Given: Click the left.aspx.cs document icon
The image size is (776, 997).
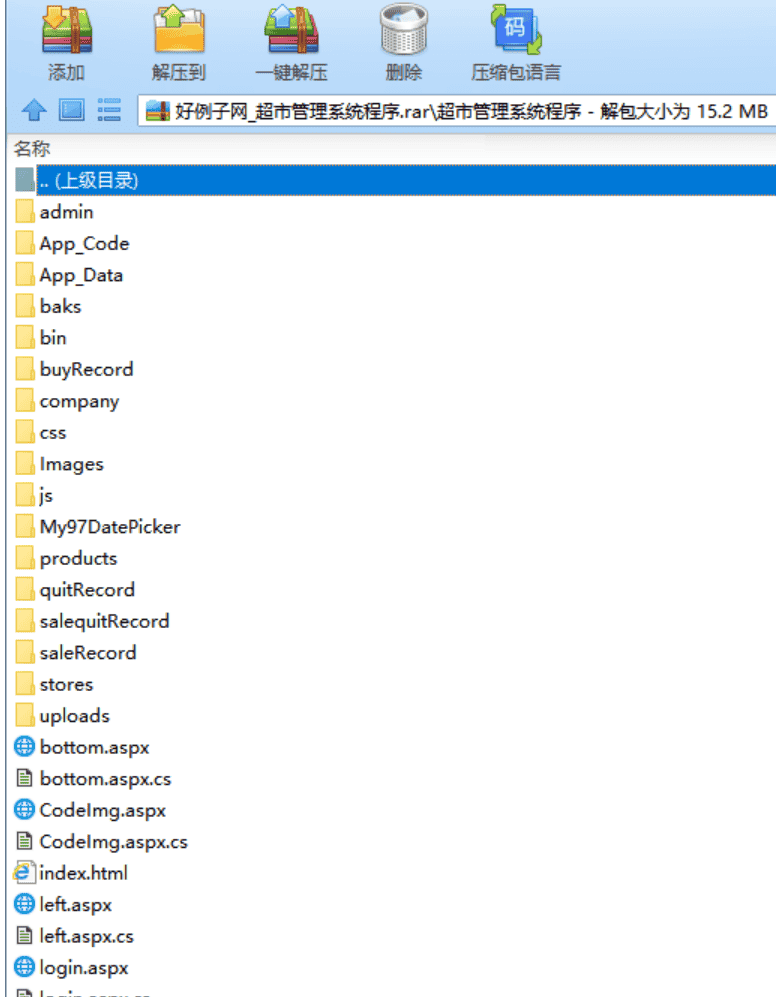Looking at the screenshot, I should [24, 935].
